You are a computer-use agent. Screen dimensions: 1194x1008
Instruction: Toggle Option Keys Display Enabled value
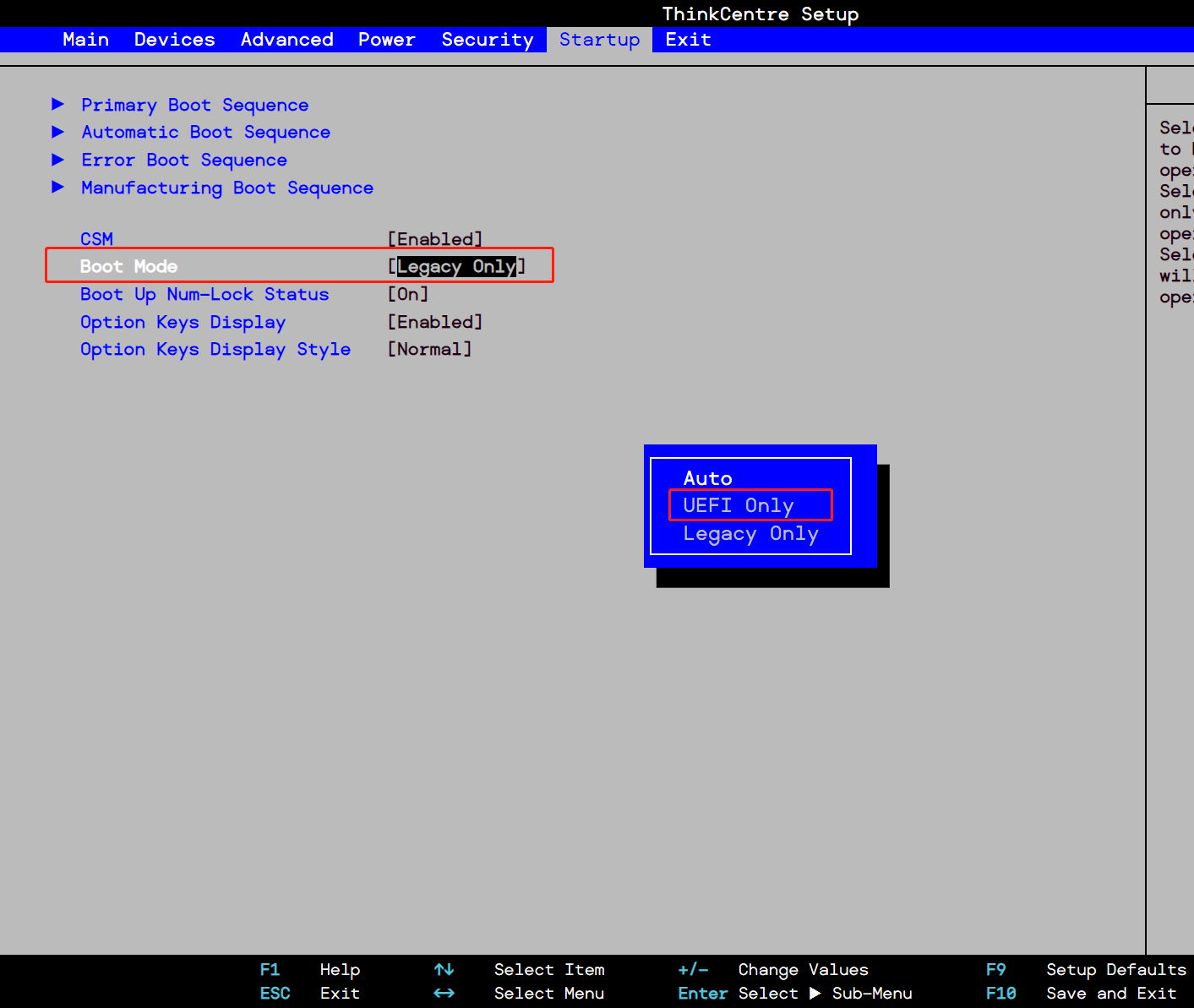(x=434, y=322)
